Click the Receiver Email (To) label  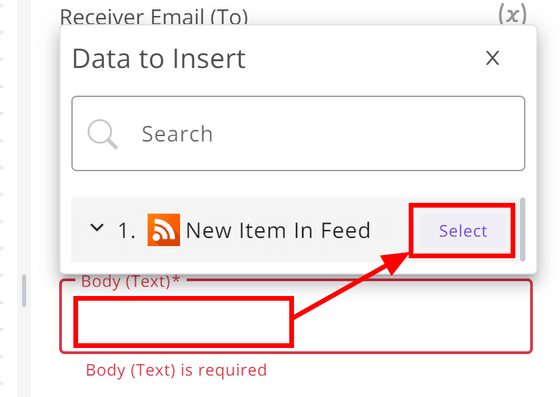click(x=154, y=16)
